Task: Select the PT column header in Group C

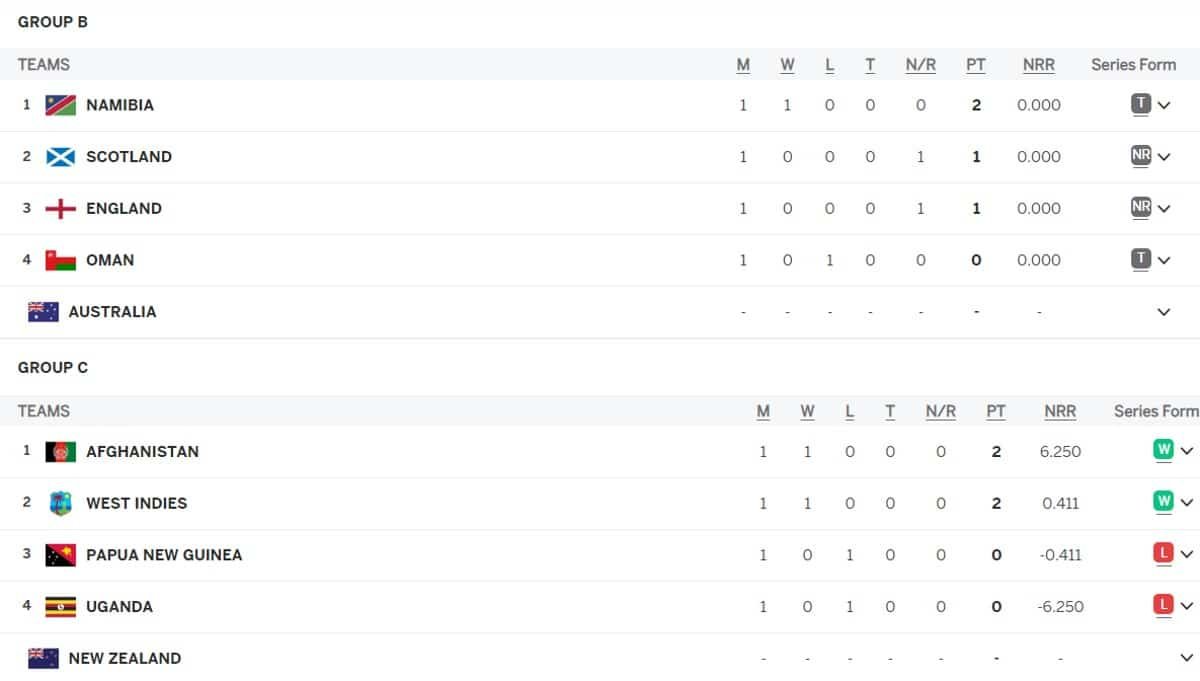Action: 996,410
